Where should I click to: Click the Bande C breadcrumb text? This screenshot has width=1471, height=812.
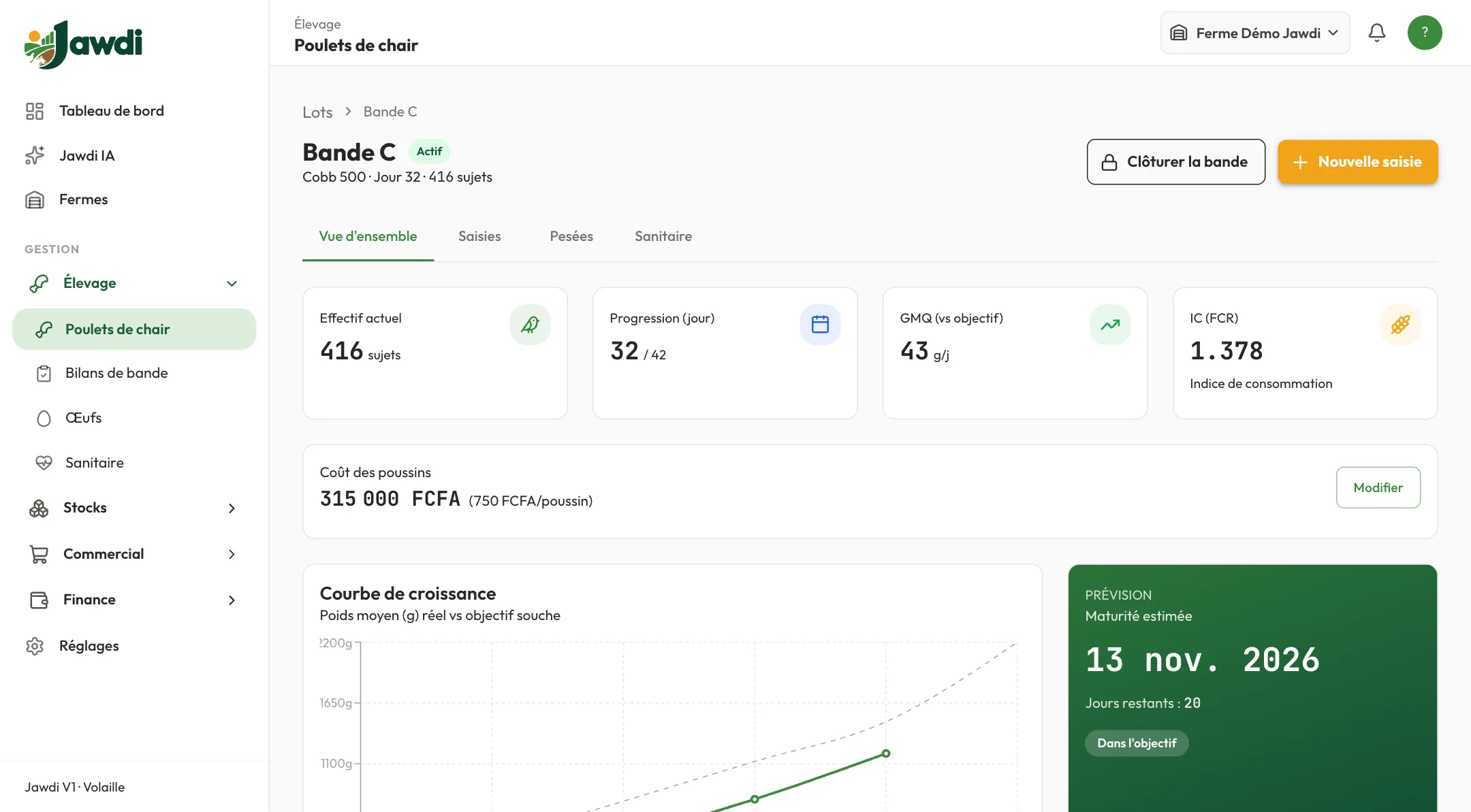(x=390, y=112)
